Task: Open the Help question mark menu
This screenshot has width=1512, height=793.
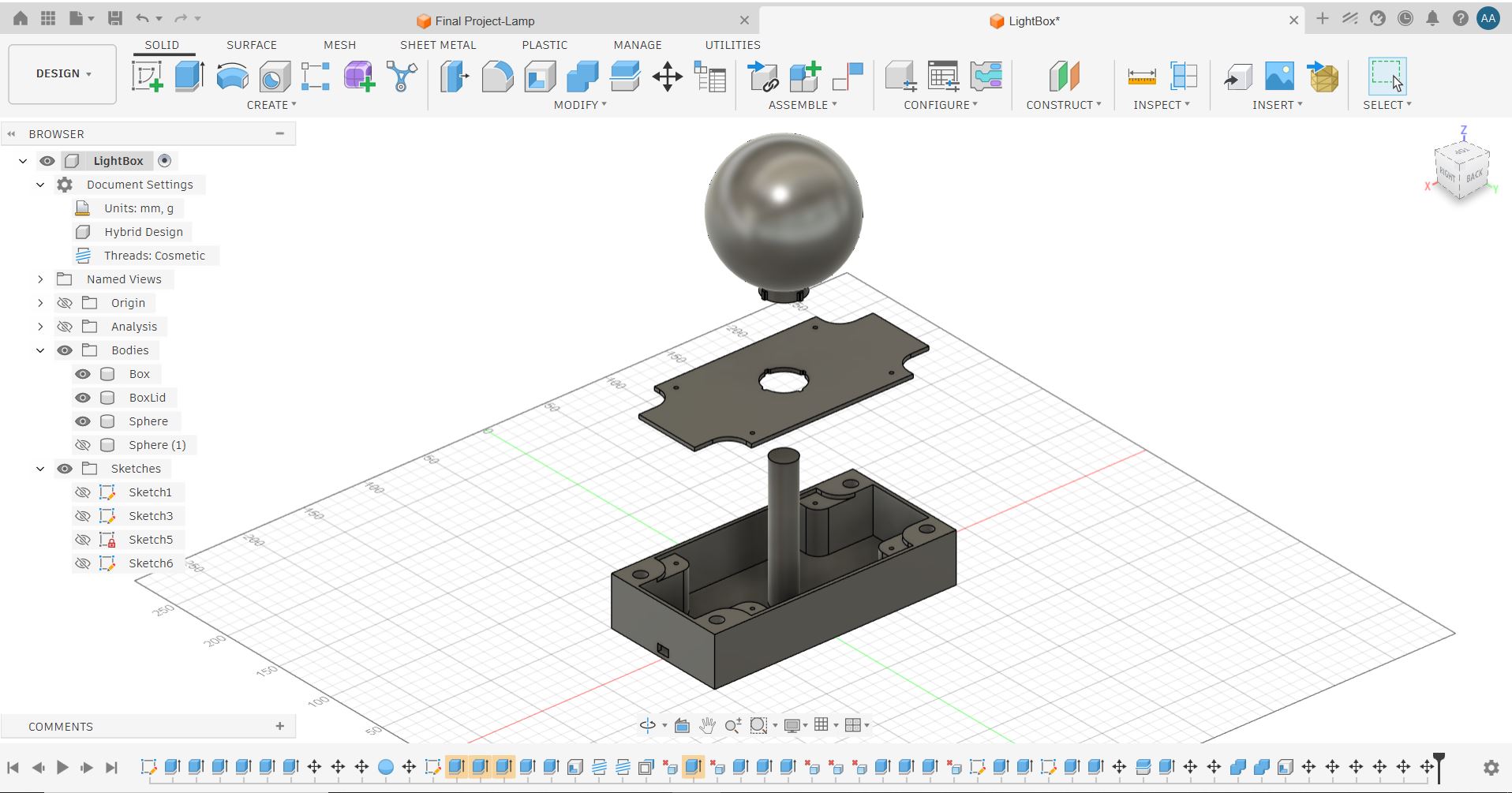Action: (x=1460, y=19)
